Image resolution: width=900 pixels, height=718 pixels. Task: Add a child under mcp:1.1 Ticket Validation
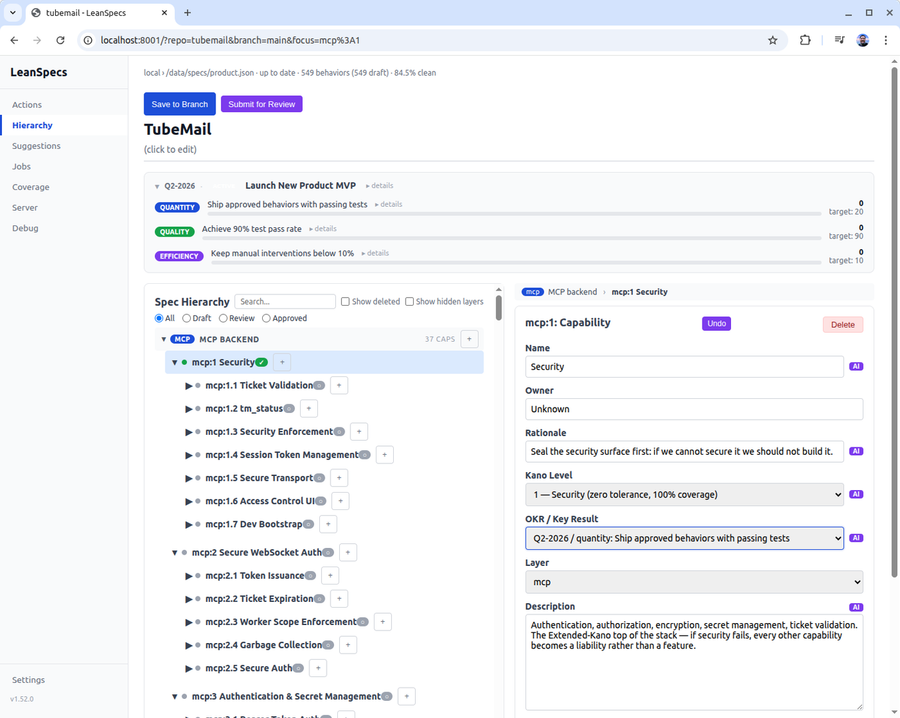click(339, 386)
